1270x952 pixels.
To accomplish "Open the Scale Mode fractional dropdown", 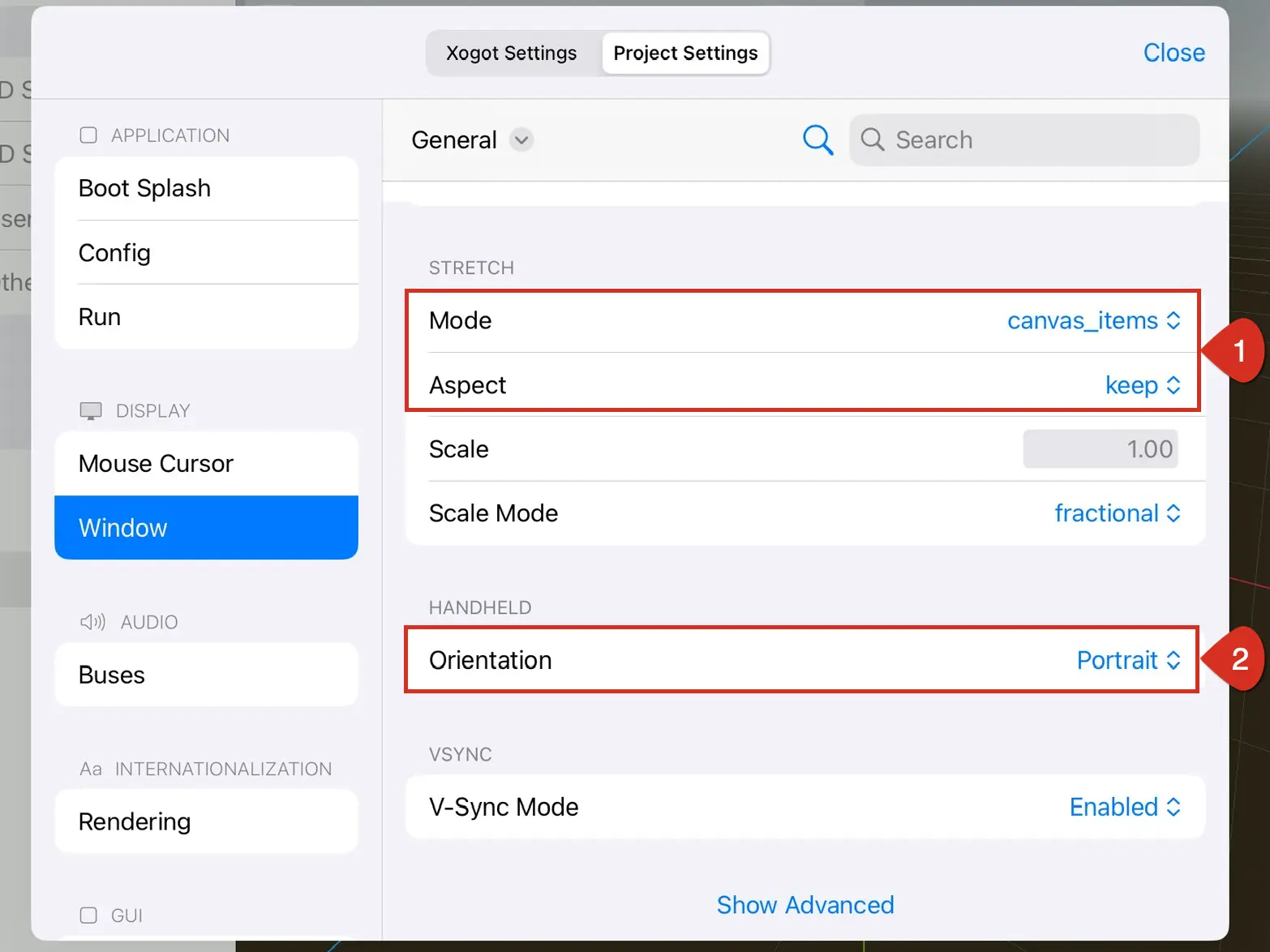I will [x=1117, y=513].
